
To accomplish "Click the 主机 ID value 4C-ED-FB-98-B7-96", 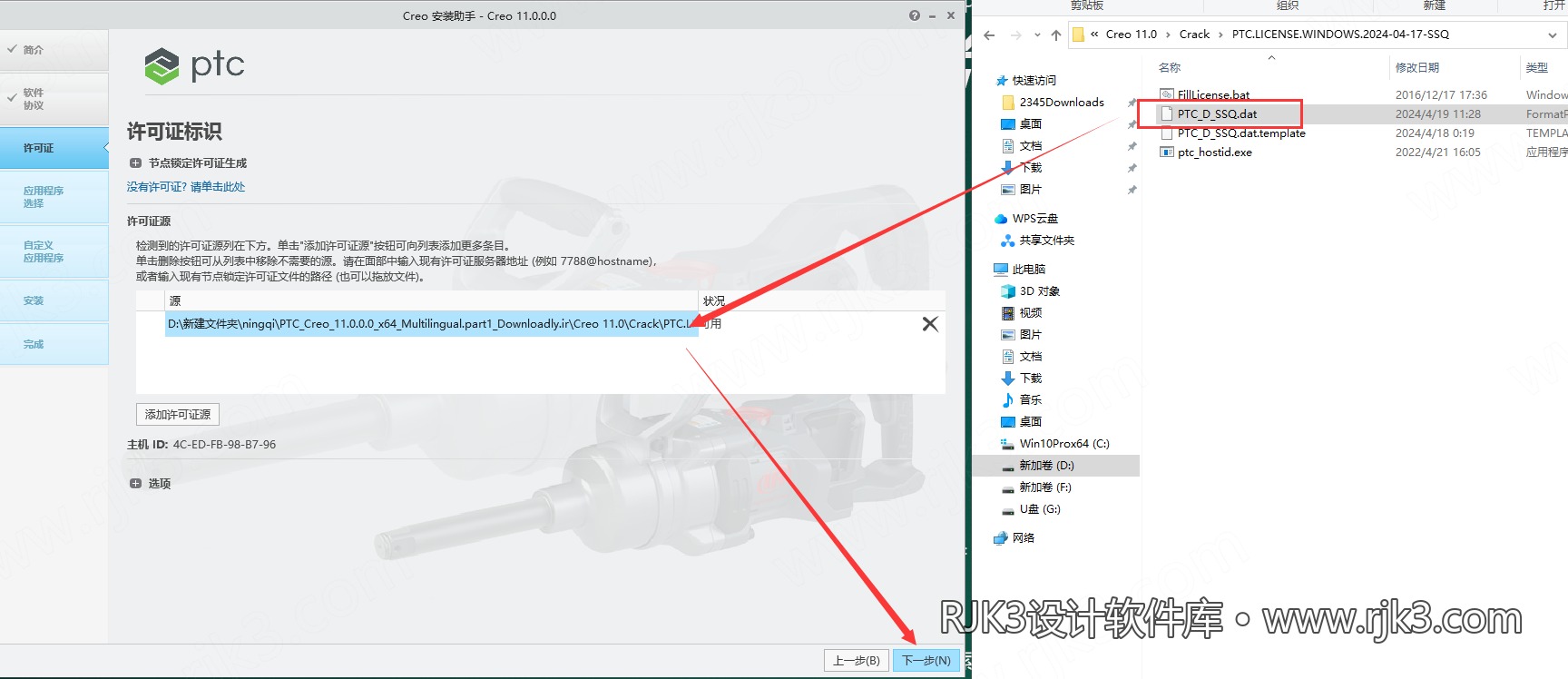I will (224, 445).
